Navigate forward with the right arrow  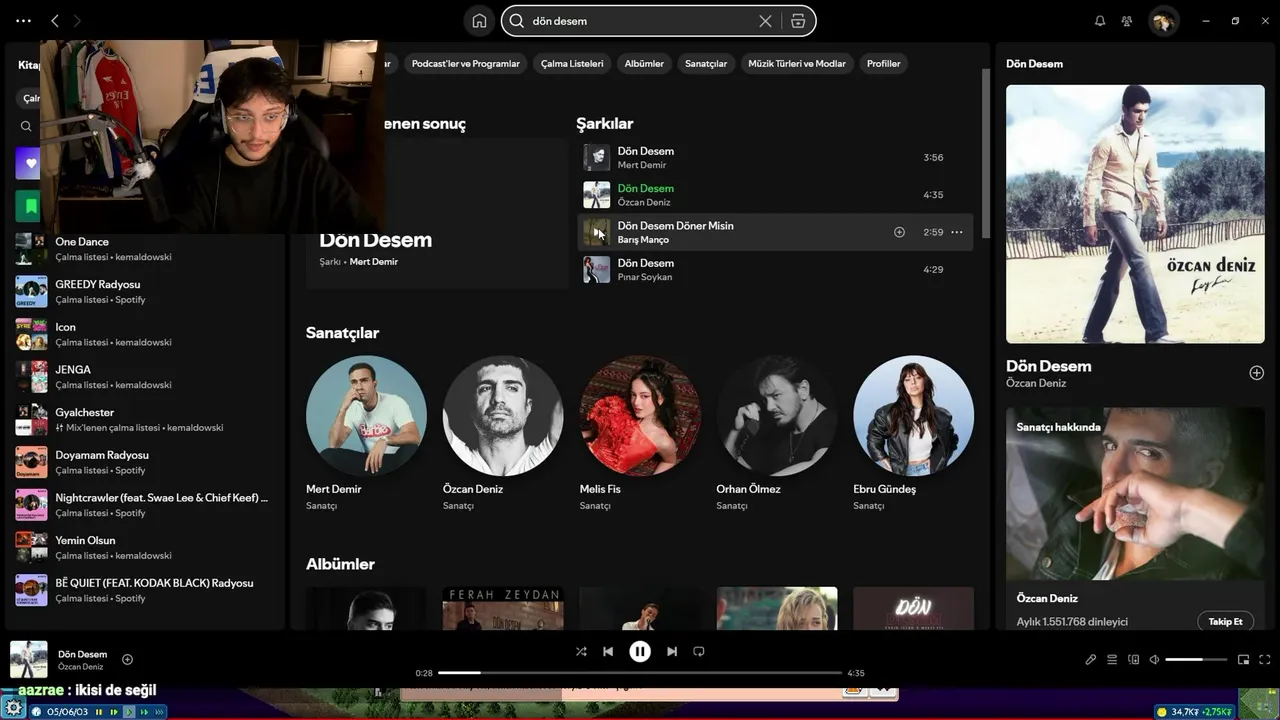pyautogui.click(x=78, y=21)
